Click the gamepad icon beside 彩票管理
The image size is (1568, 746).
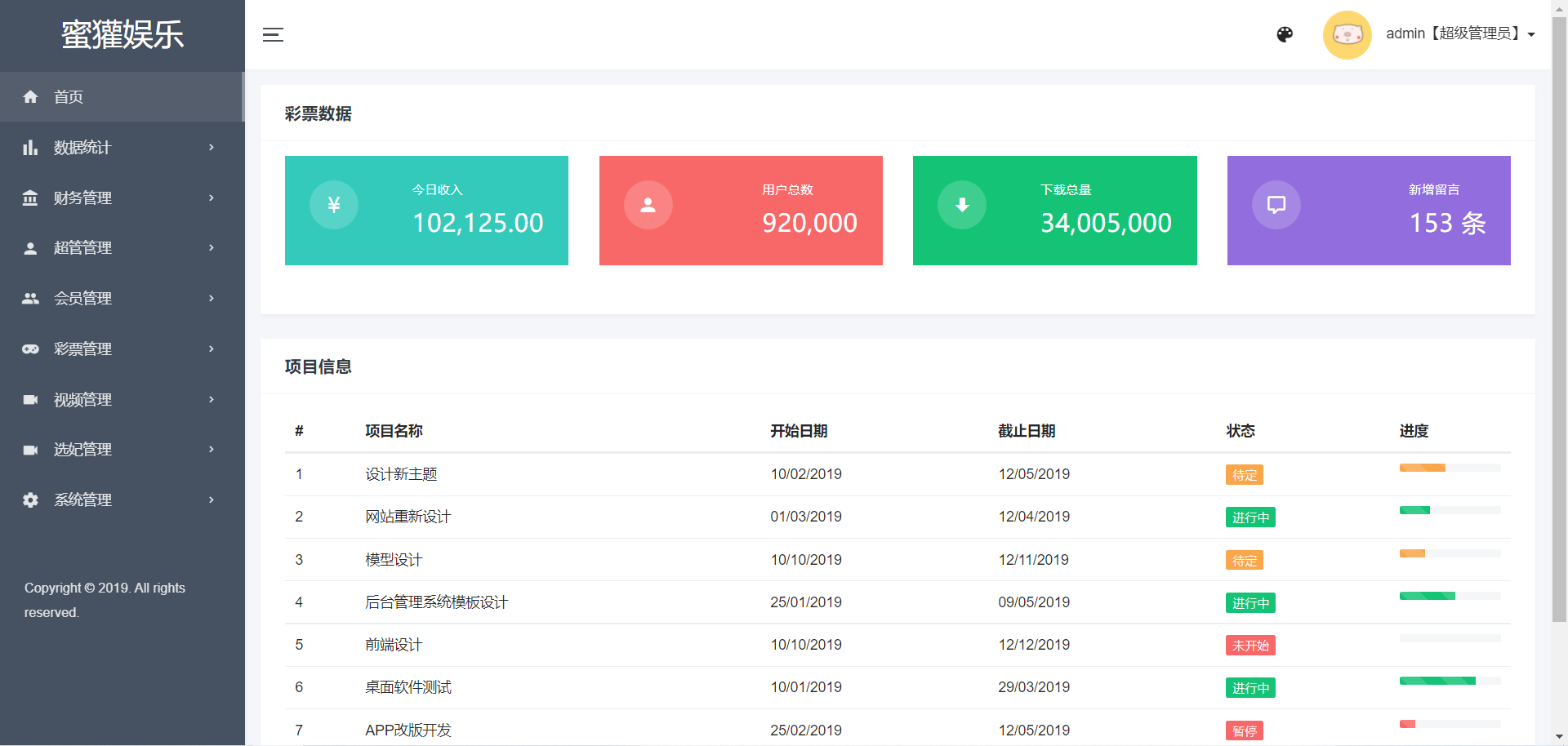pyautogui.click(x=30, y=349)
